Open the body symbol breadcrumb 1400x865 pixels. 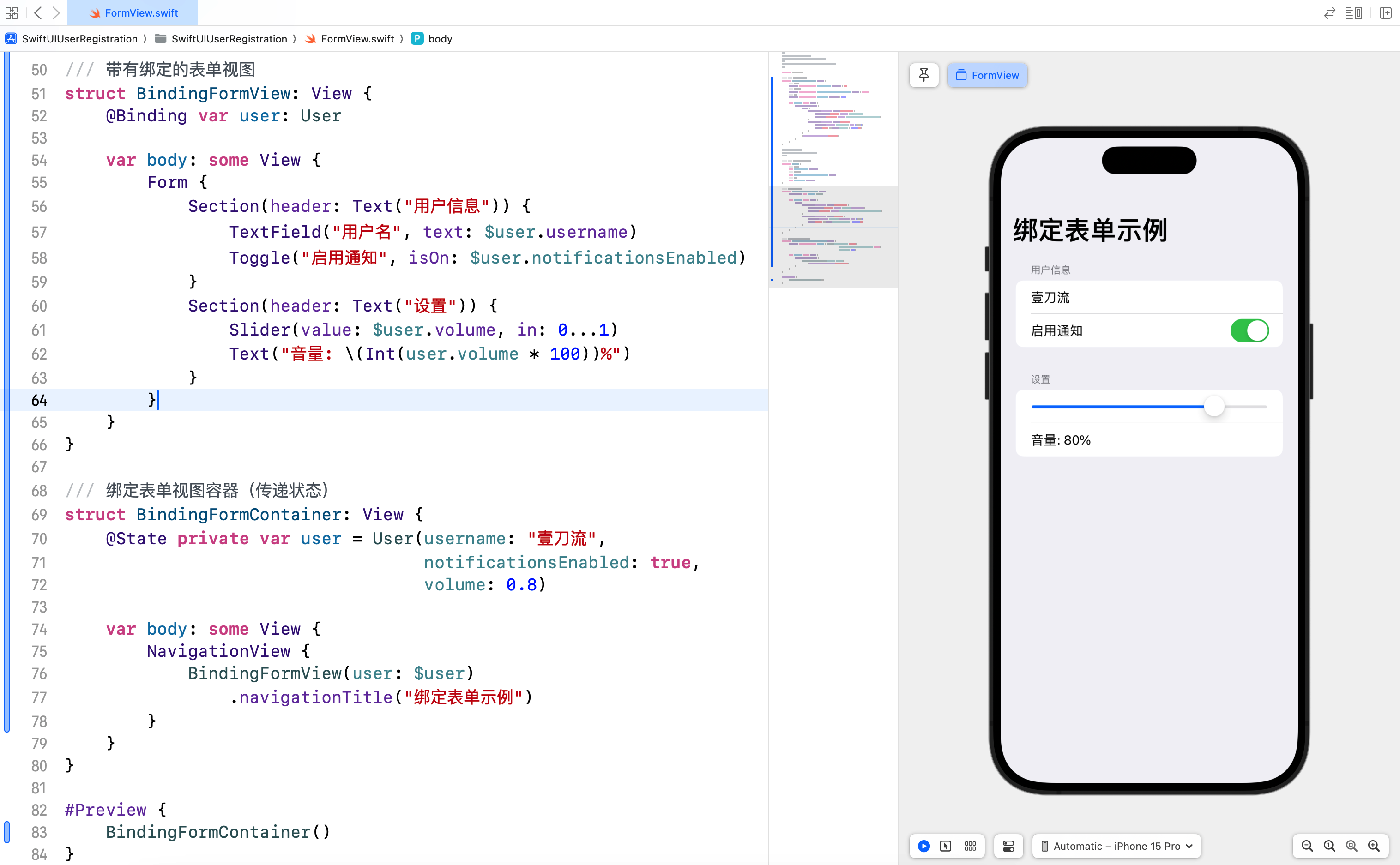tap(432, 39)
